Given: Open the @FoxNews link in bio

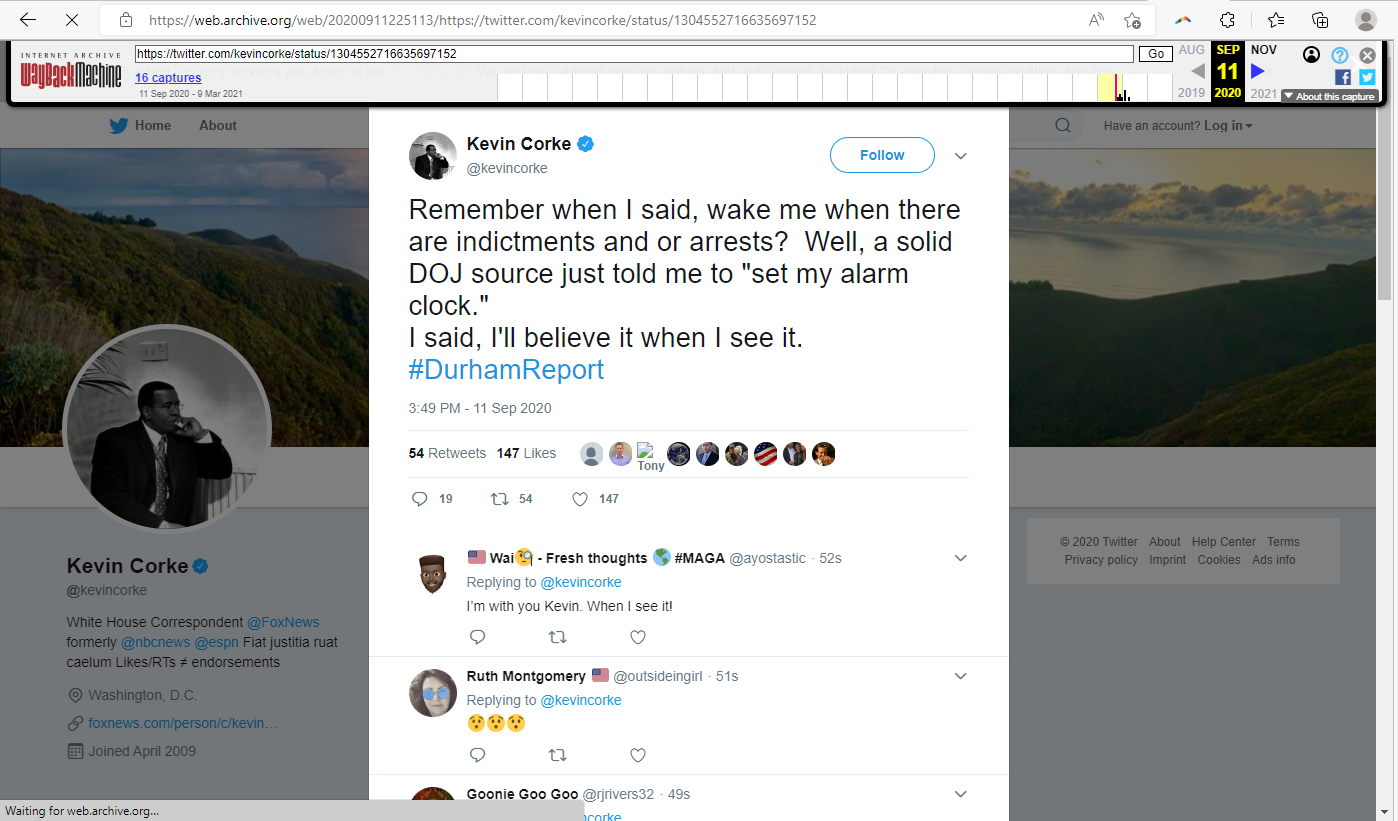Looking at the screenshot, I should coord(283,622).
